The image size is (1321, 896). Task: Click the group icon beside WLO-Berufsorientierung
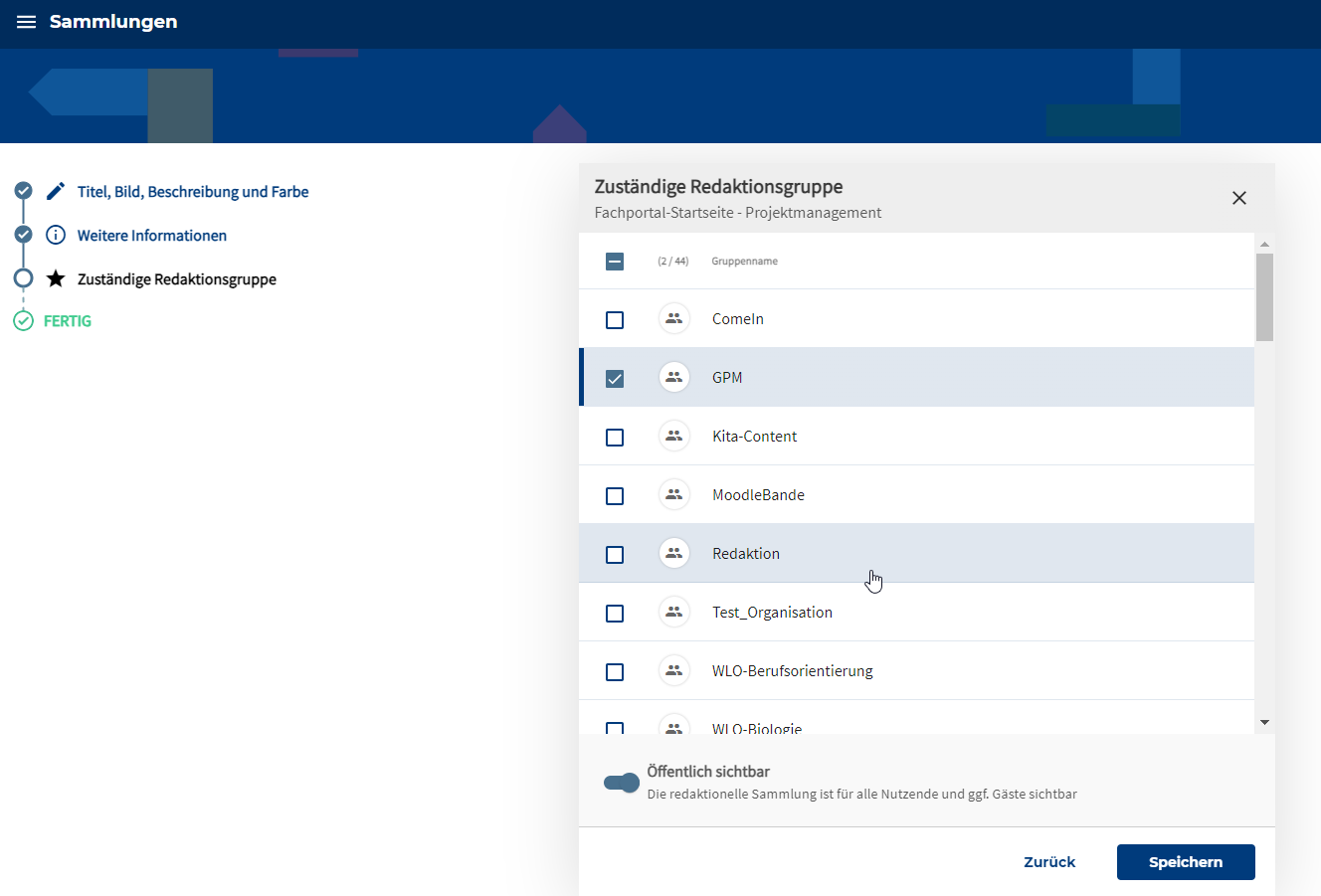pos(674,671)
